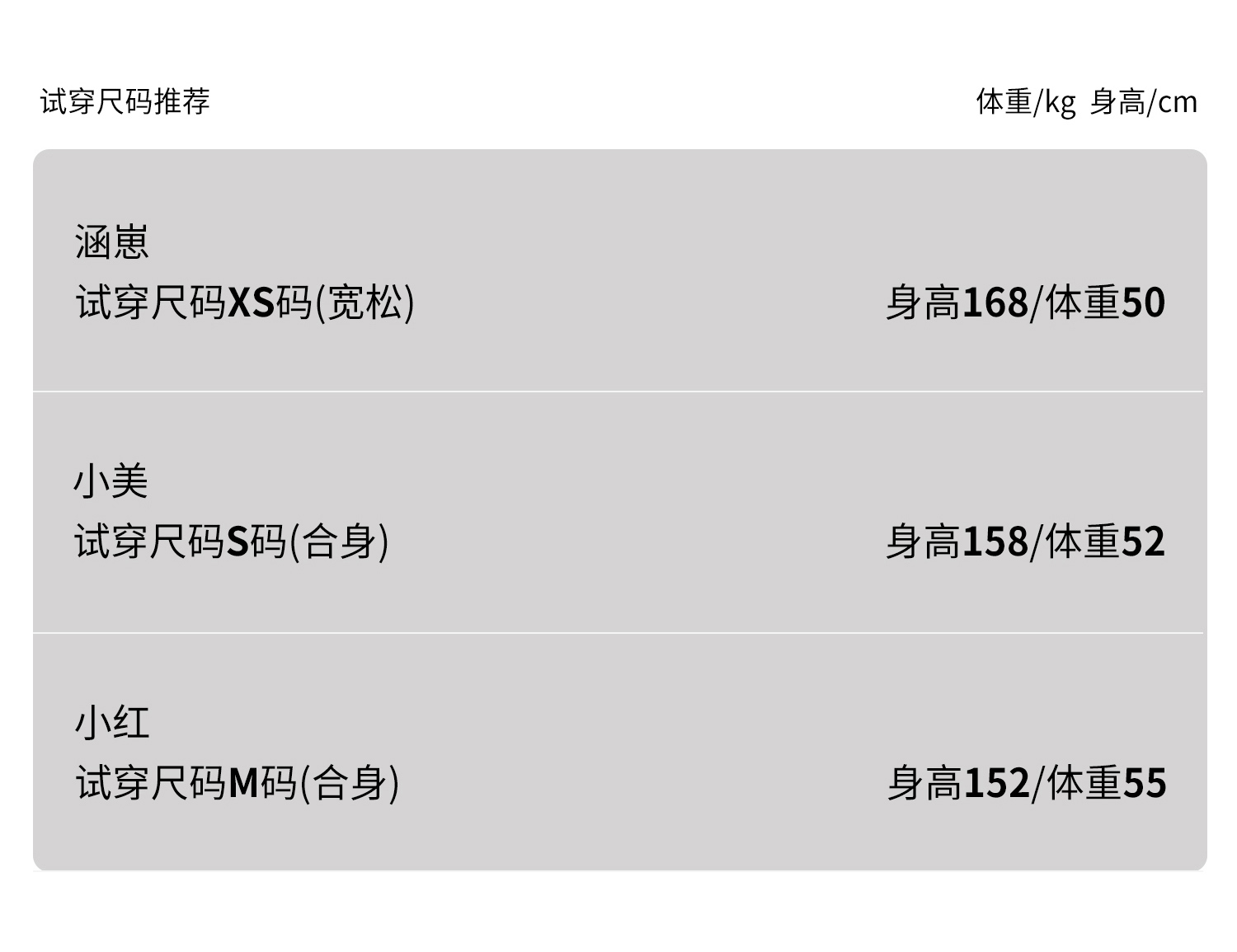Click the (合身) label in 小美's row
1237x952 pixels.
(340, 542)
